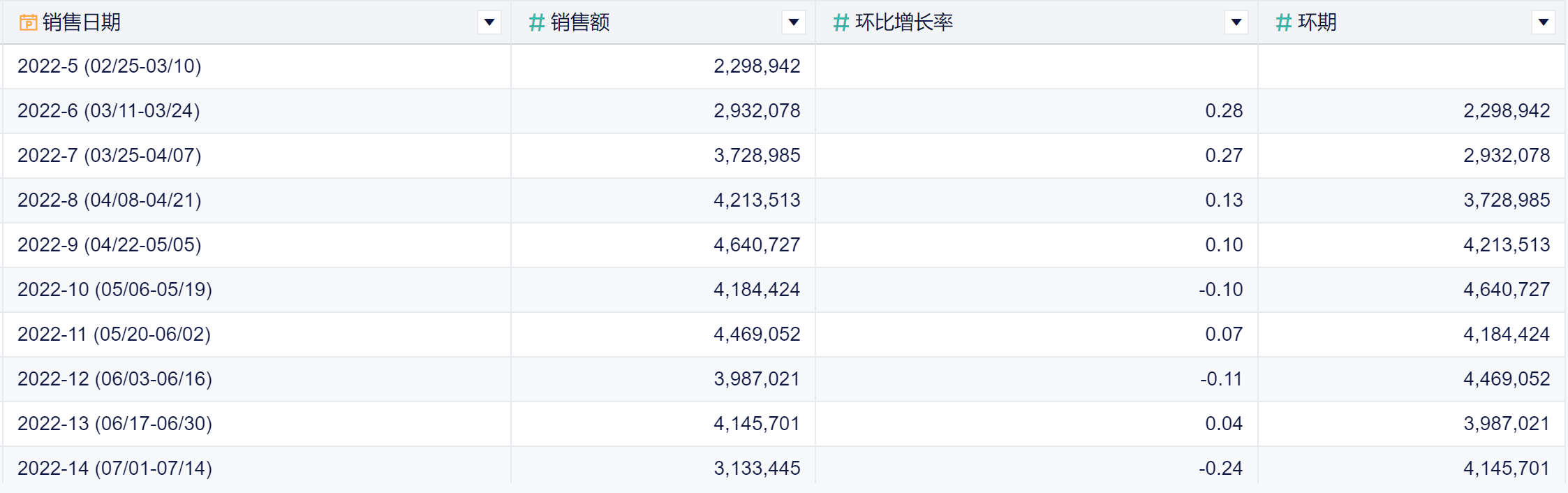
Task: Select the empty 环期 cell in first row
Action: point(1410,66)
